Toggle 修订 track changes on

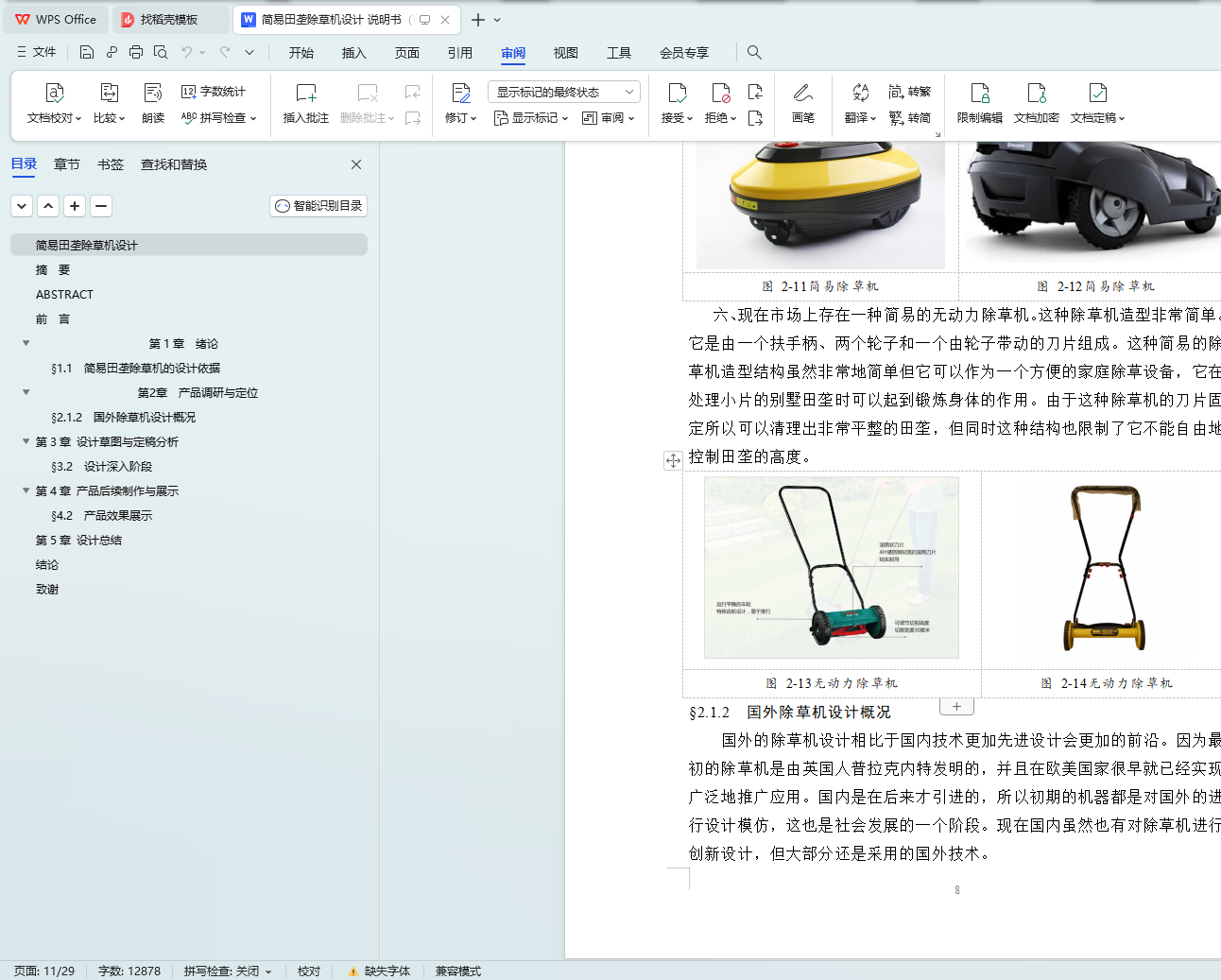[460, 93]
